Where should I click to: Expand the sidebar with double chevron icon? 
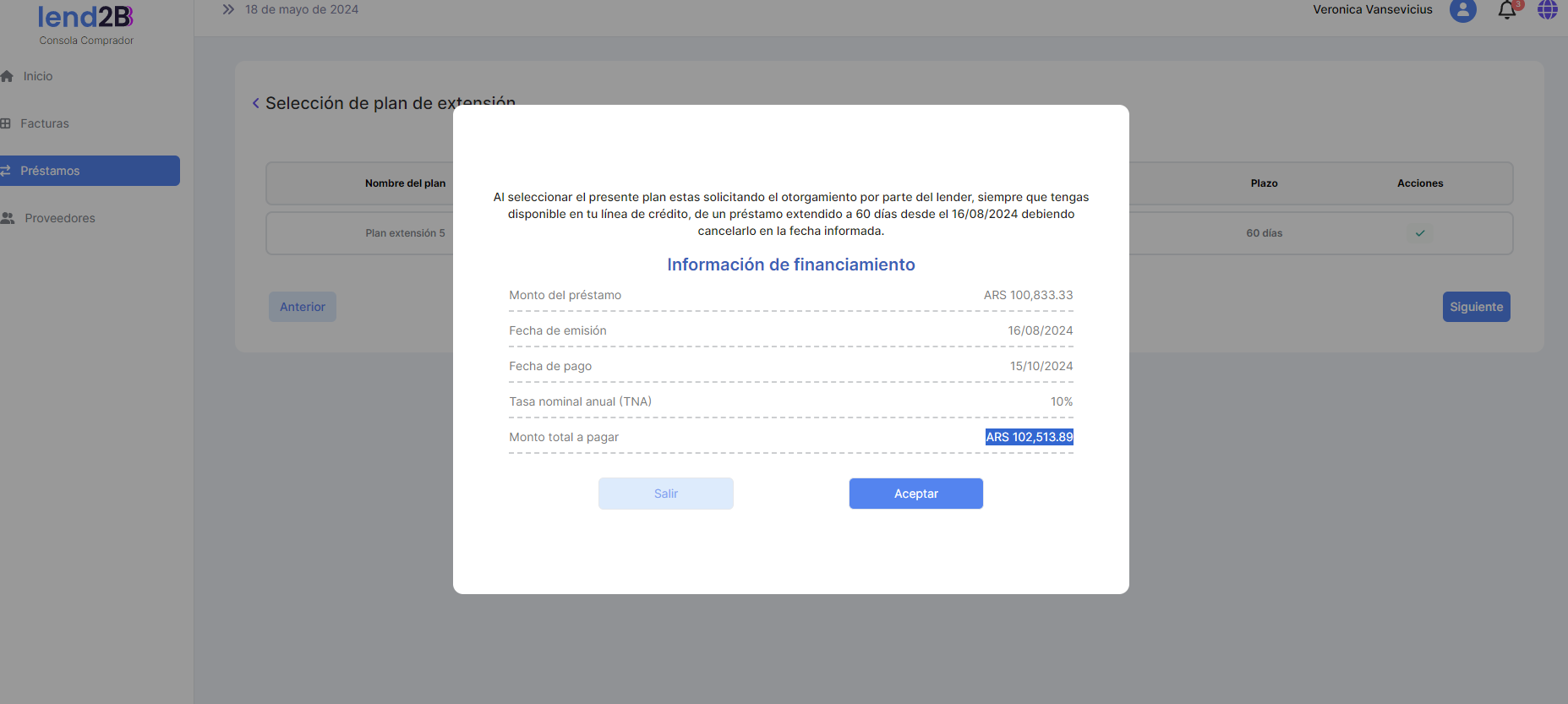click(x=228, y=10)
